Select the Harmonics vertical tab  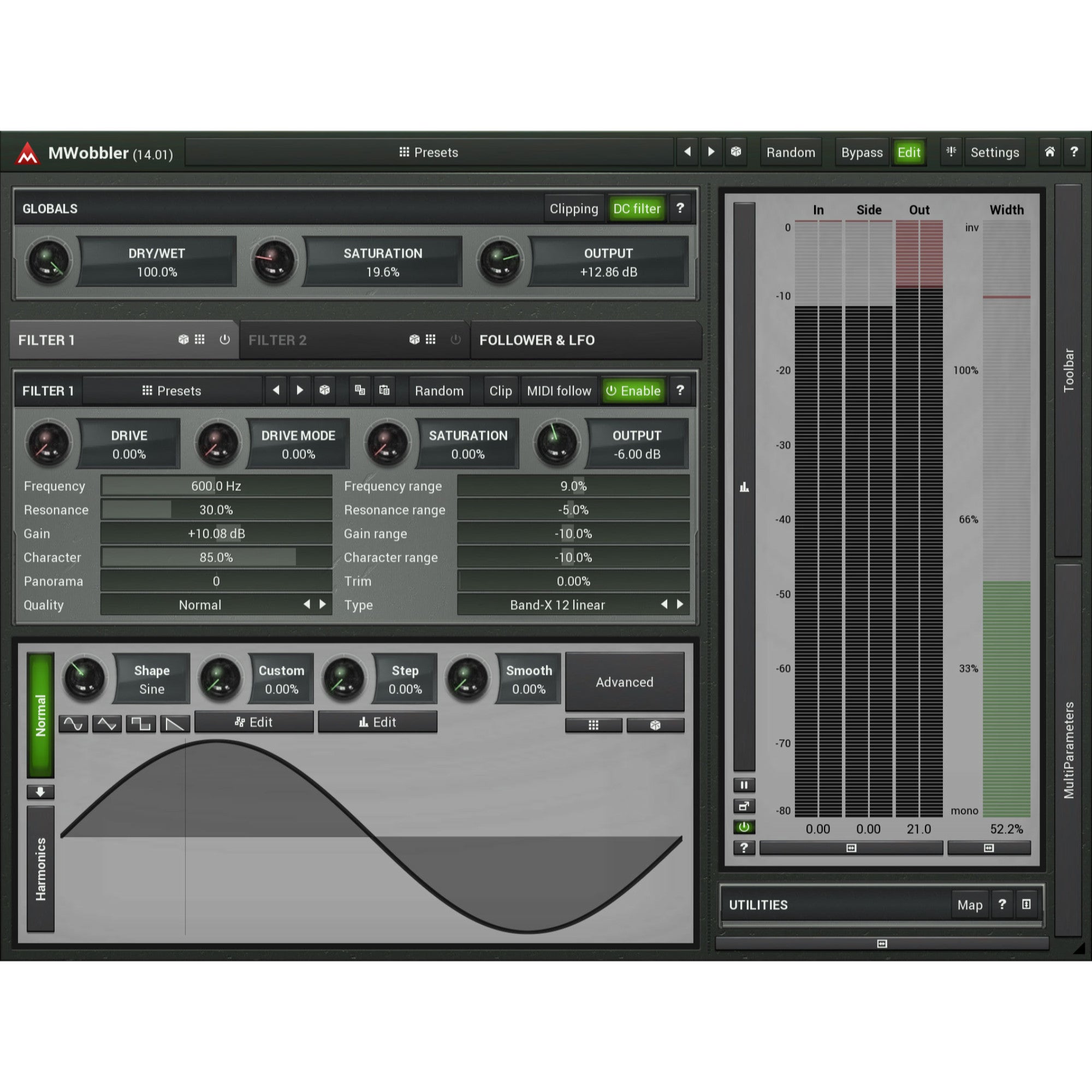click(x=40, y=869)
